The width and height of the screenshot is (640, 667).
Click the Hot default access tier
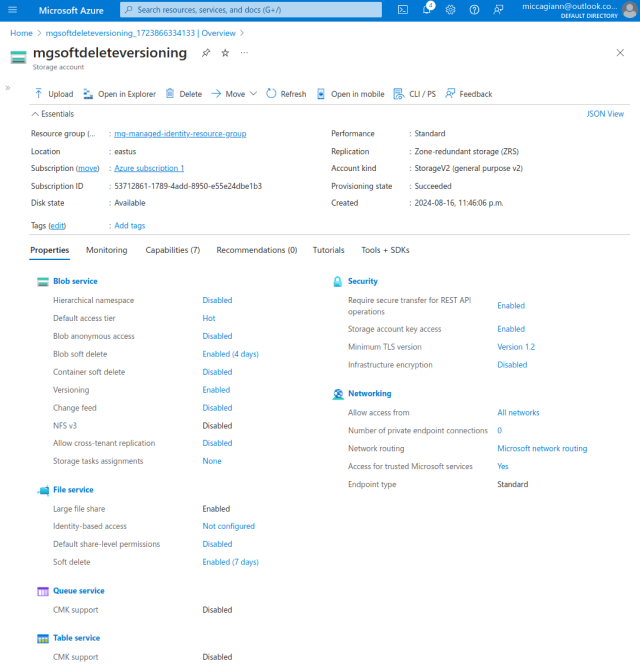click(209, 318)
